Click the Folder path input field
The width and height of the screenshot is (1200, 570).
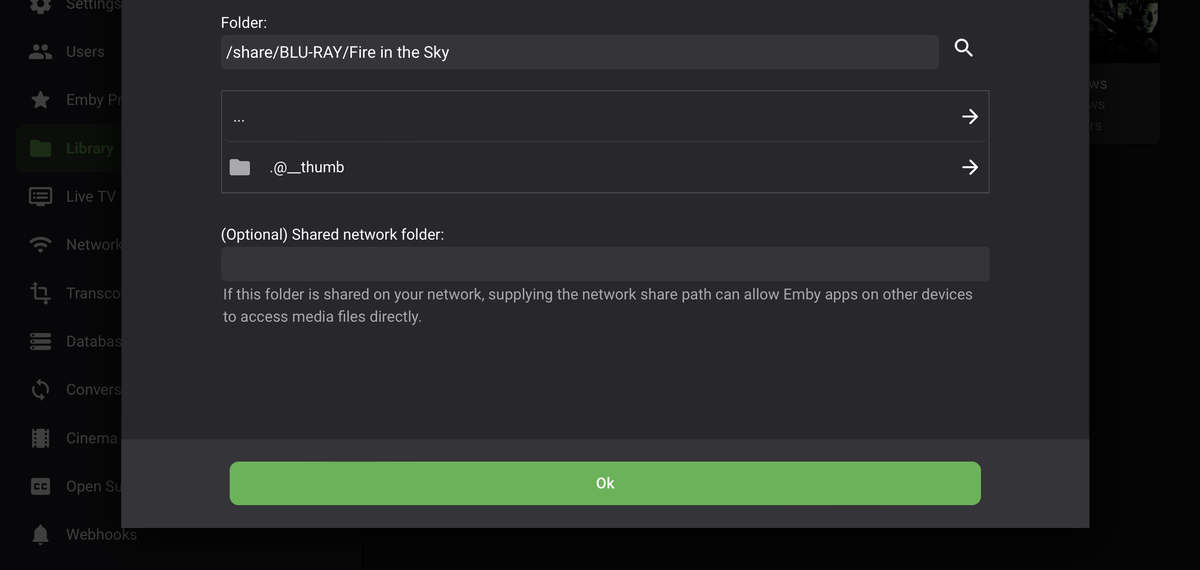[x=579, y=52]
